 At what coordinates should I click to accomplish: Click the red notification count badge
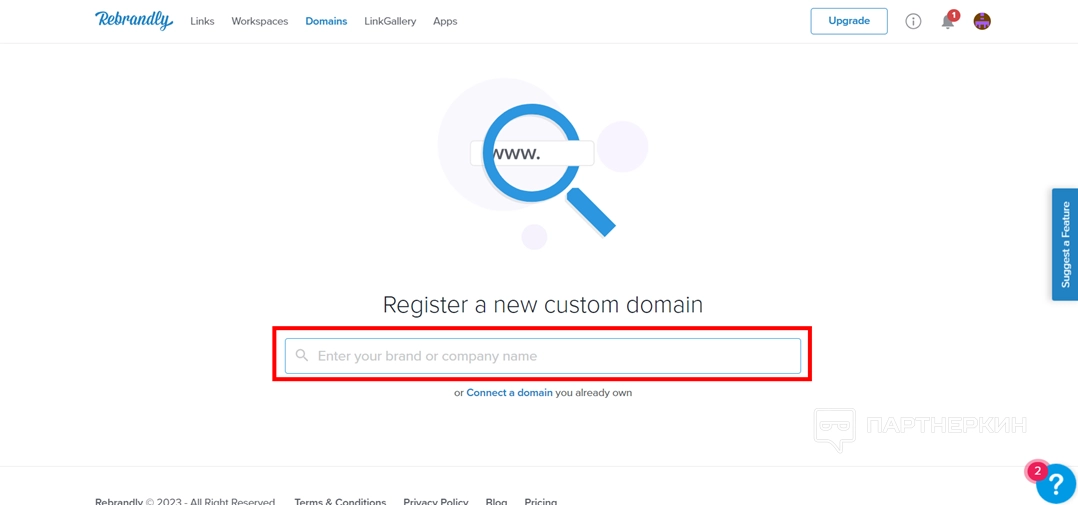[x=954, y=15]
